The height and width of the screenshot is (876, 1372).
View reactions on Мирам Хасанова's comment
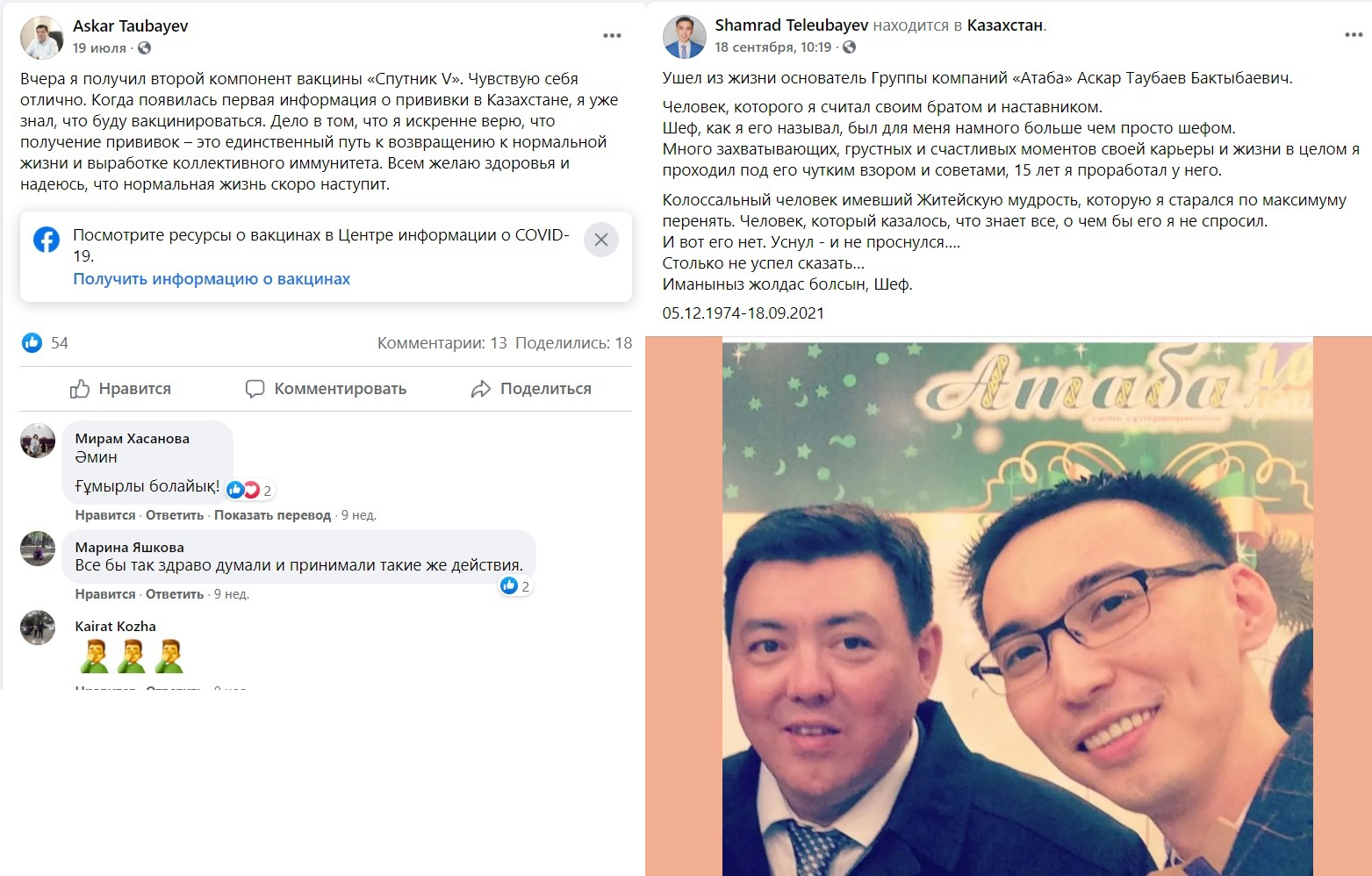point(250,490)
